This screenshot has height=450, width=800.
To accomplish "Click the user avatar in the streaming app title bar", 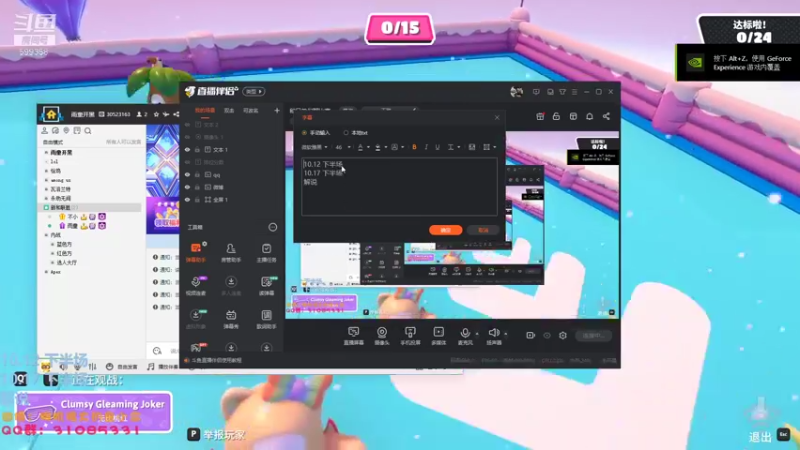I will (516, 92).
